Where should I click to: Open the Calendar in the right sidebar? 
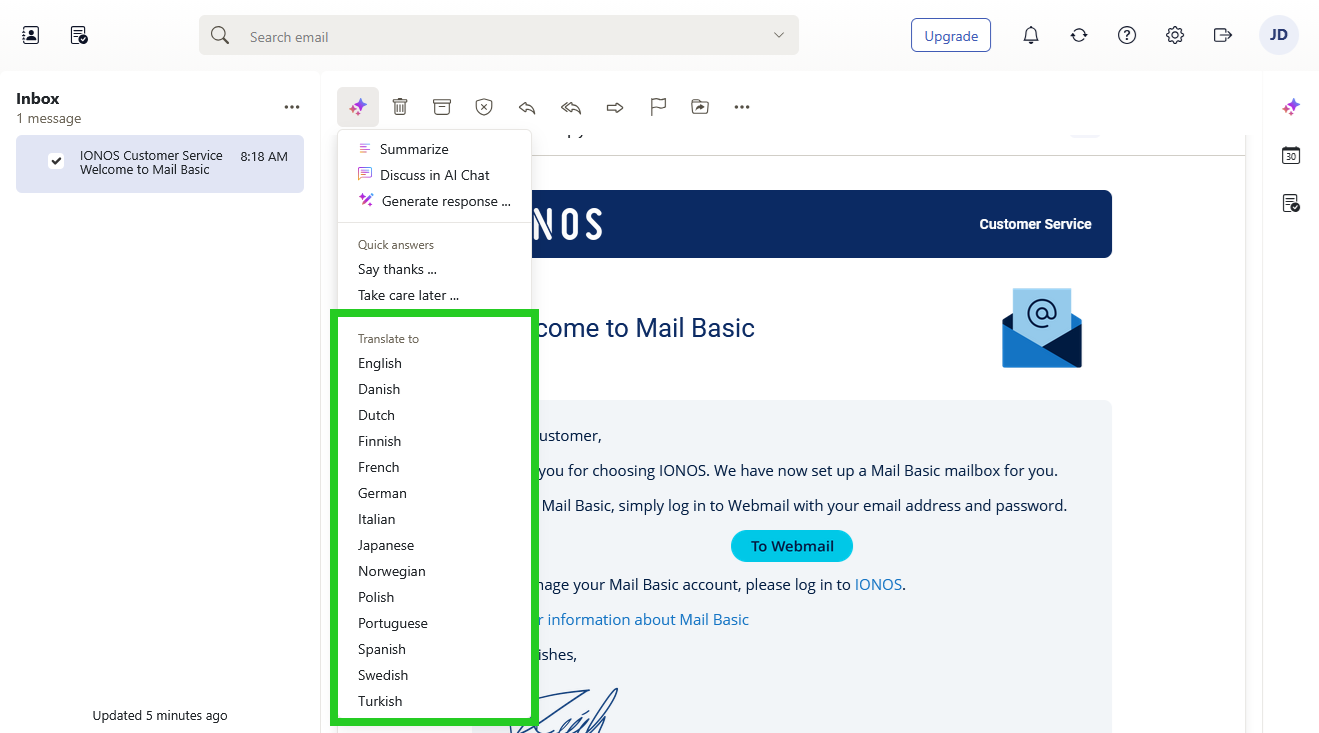click(x=1291, y=155)
